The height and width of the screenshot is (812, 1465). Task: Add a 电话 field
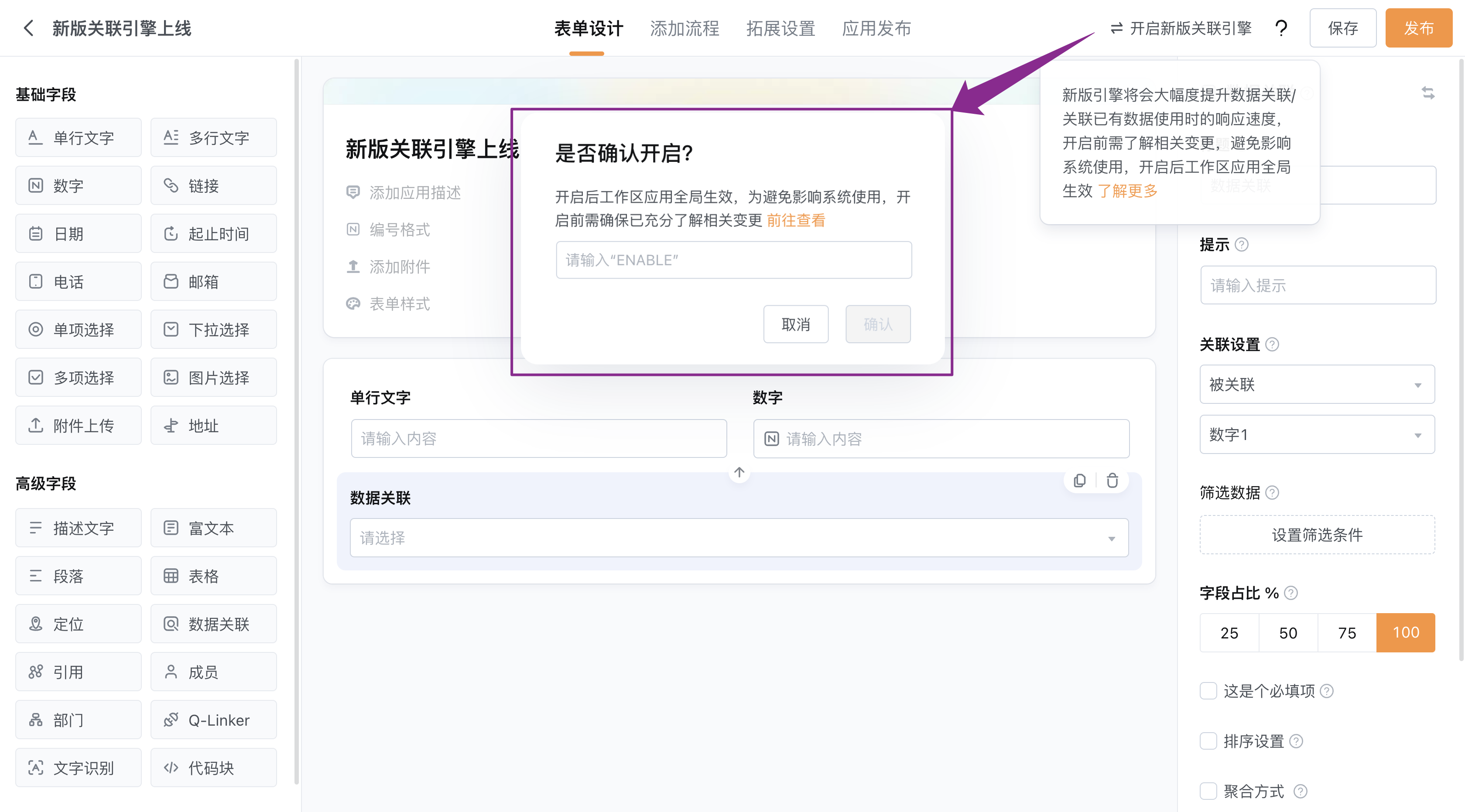click(79, 281)
